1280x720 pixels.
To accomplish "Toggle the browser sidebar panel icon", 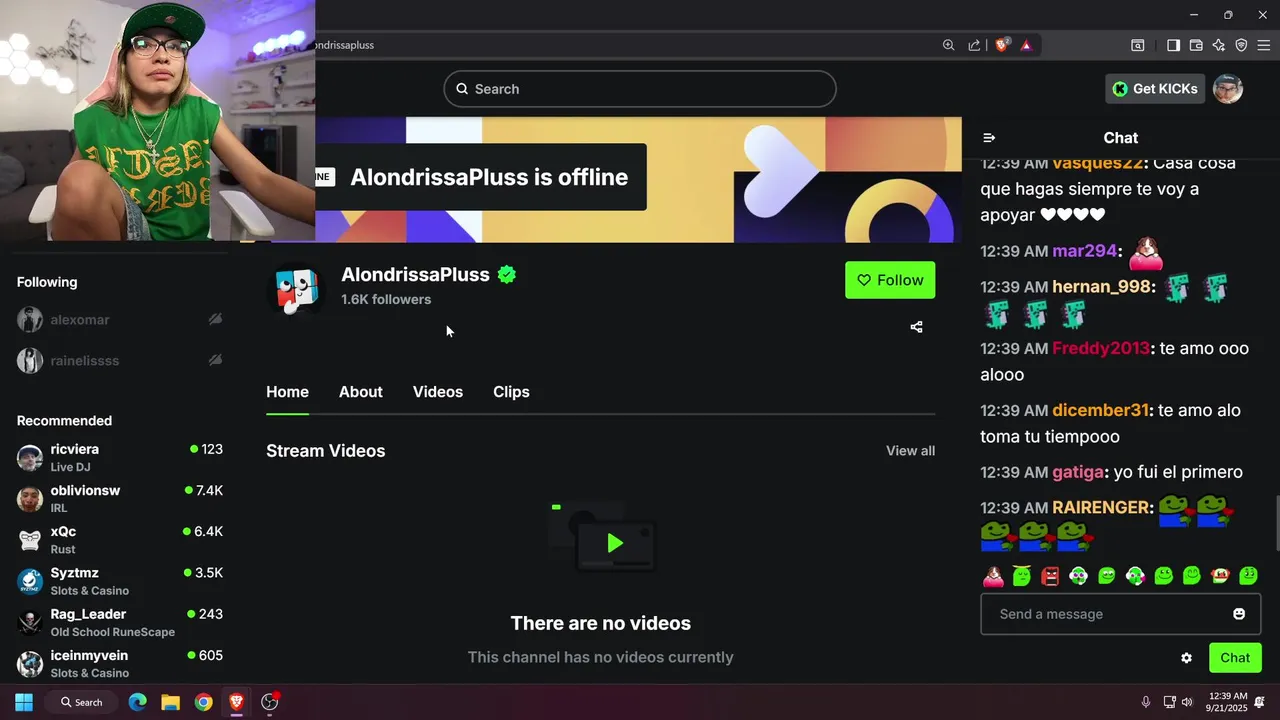I will [1173, 45].
